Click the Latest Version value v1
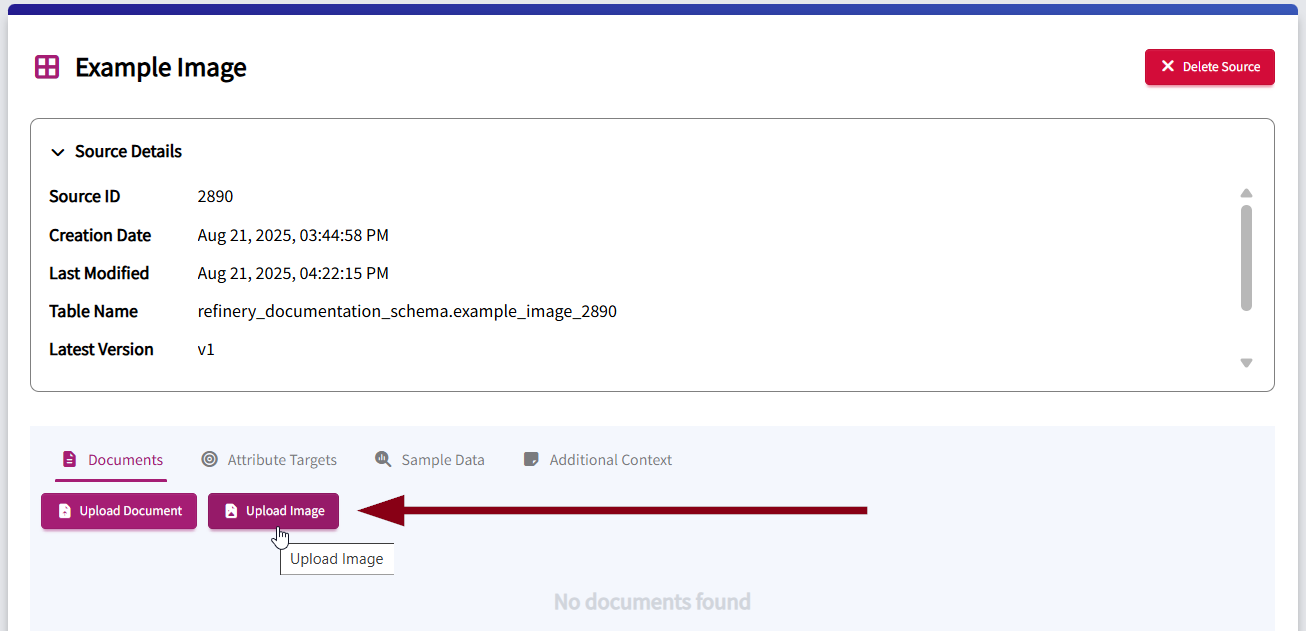 (x=206, y=350)
